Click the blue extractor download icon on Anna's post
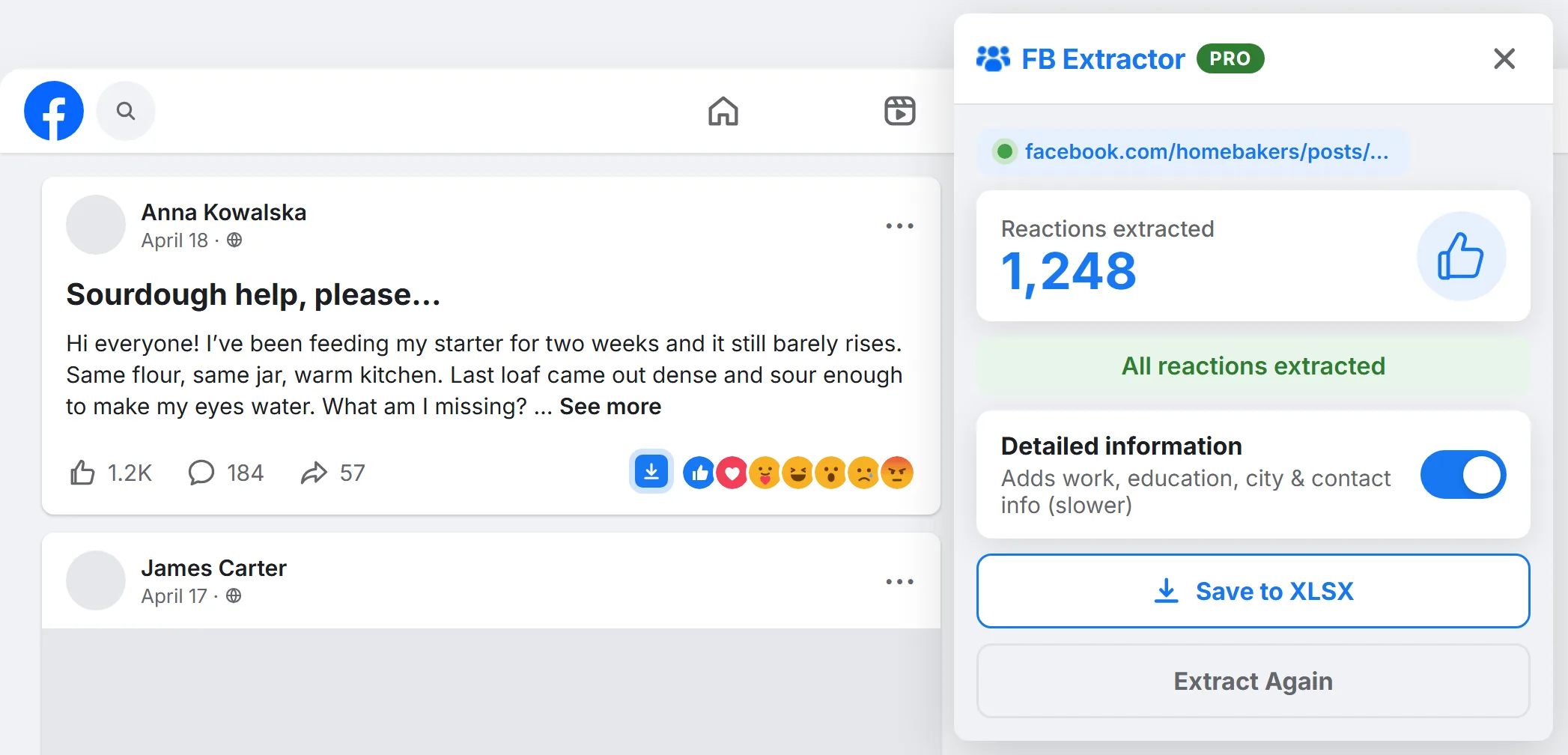Image resolution: width=1568 pixels, height=755 pixels. pos(651,472)
